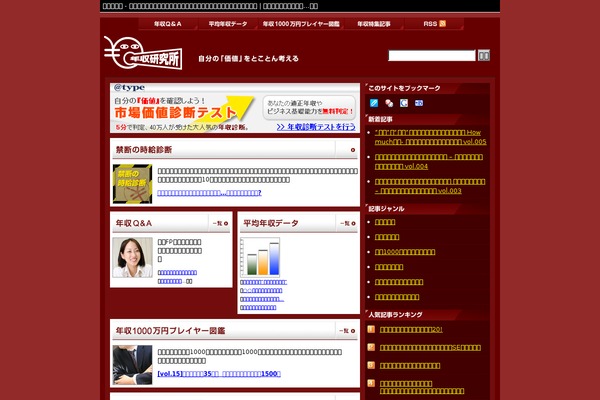Screen dimensions: 600x400
Task: Open the 記事ジャンル link containing 1000
Action: click(x=405, y=252)
